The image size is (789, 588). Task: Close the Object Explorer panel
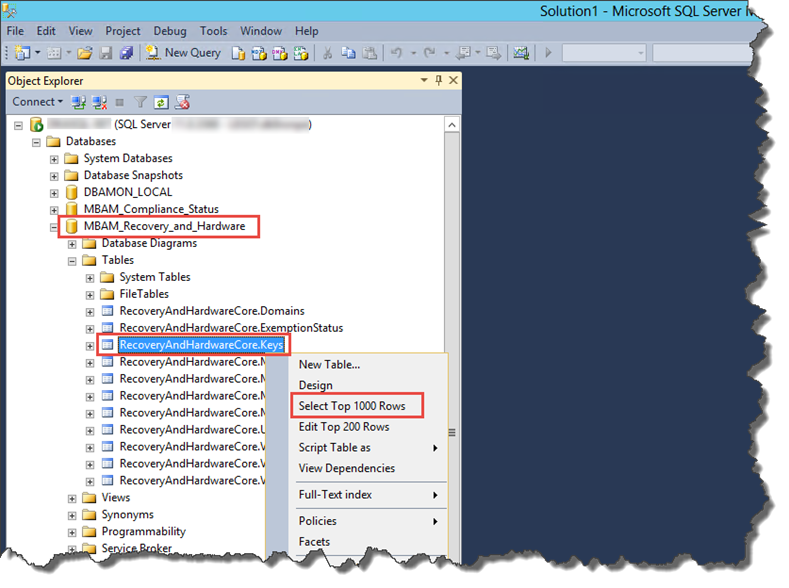click(453, 80)
